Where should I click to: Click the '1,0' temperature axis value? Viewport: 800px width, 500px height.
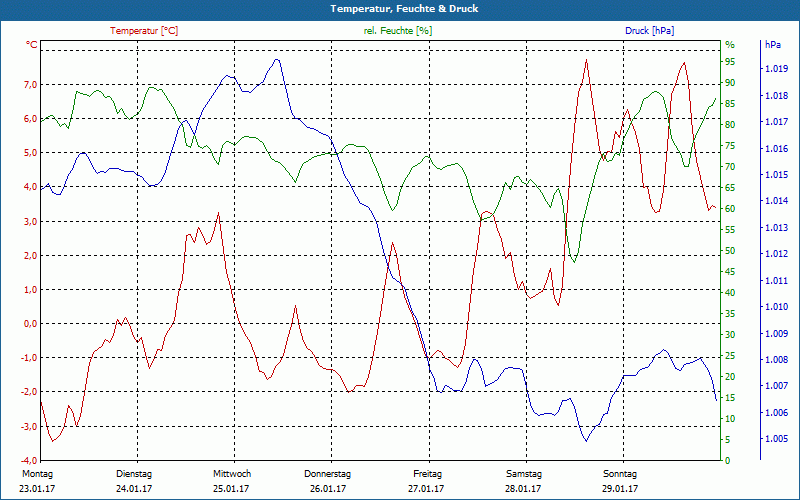click(x=32, y=289)
